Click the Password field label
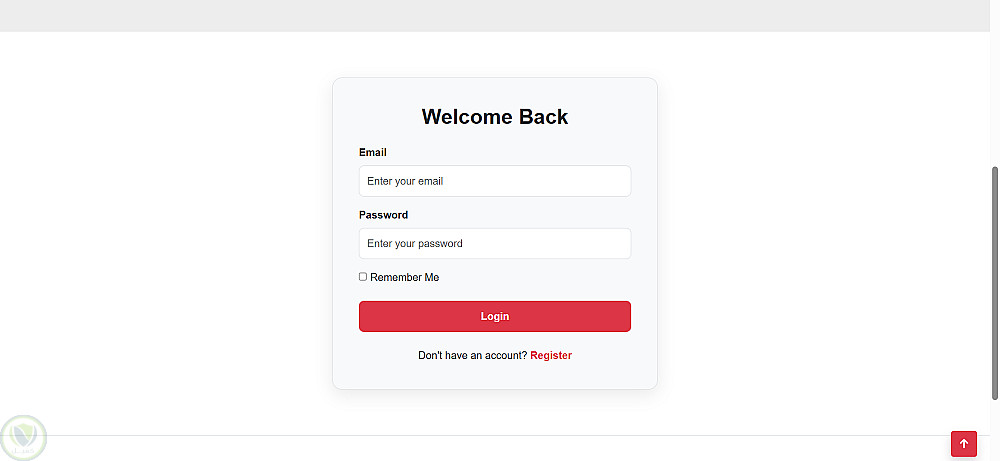 (383, 215)
